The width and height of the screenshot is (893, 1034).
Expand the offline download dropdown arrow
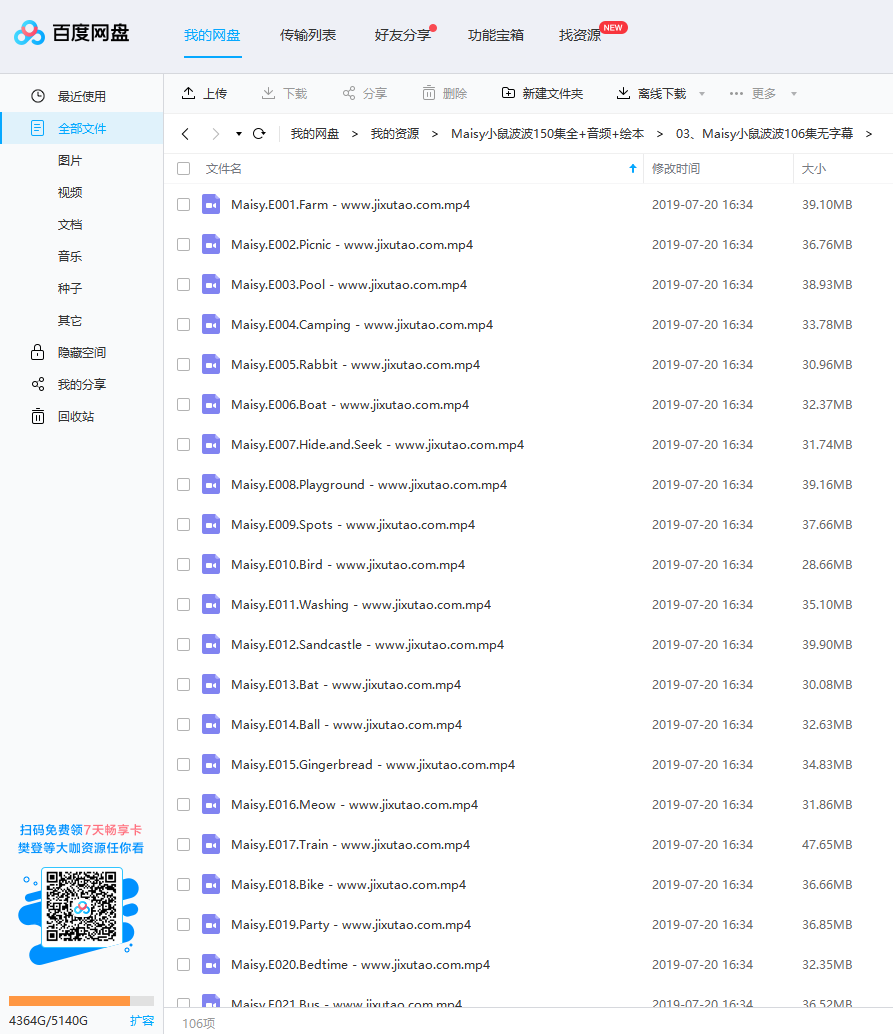pos(702,94)
